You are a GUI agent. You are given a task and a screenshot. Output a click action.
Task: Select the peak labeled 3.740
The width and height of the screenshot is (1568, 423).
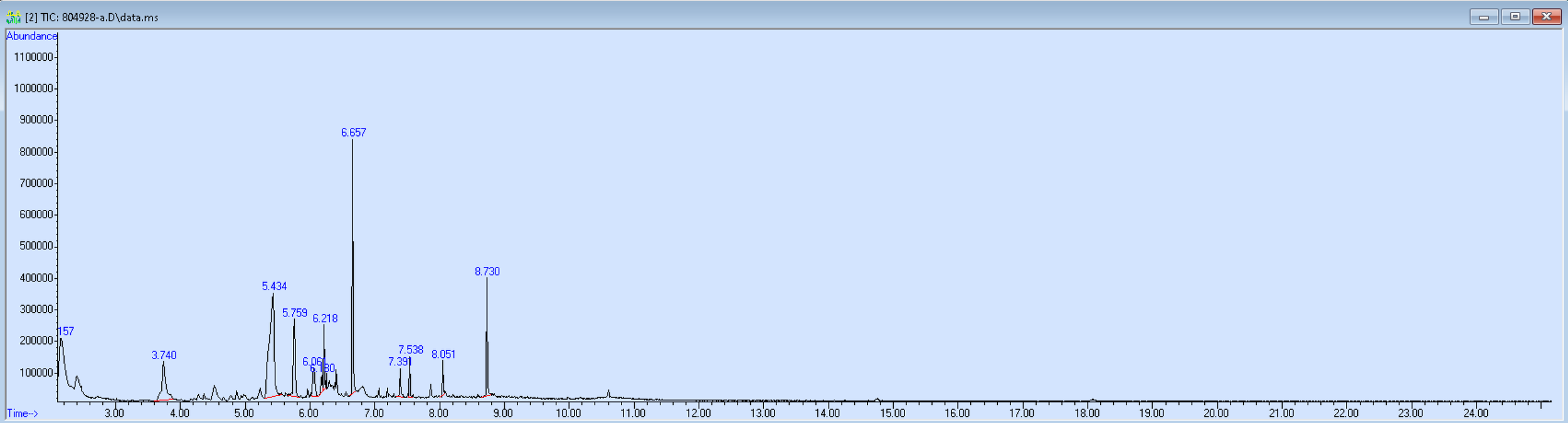click(x=164, y=355)
